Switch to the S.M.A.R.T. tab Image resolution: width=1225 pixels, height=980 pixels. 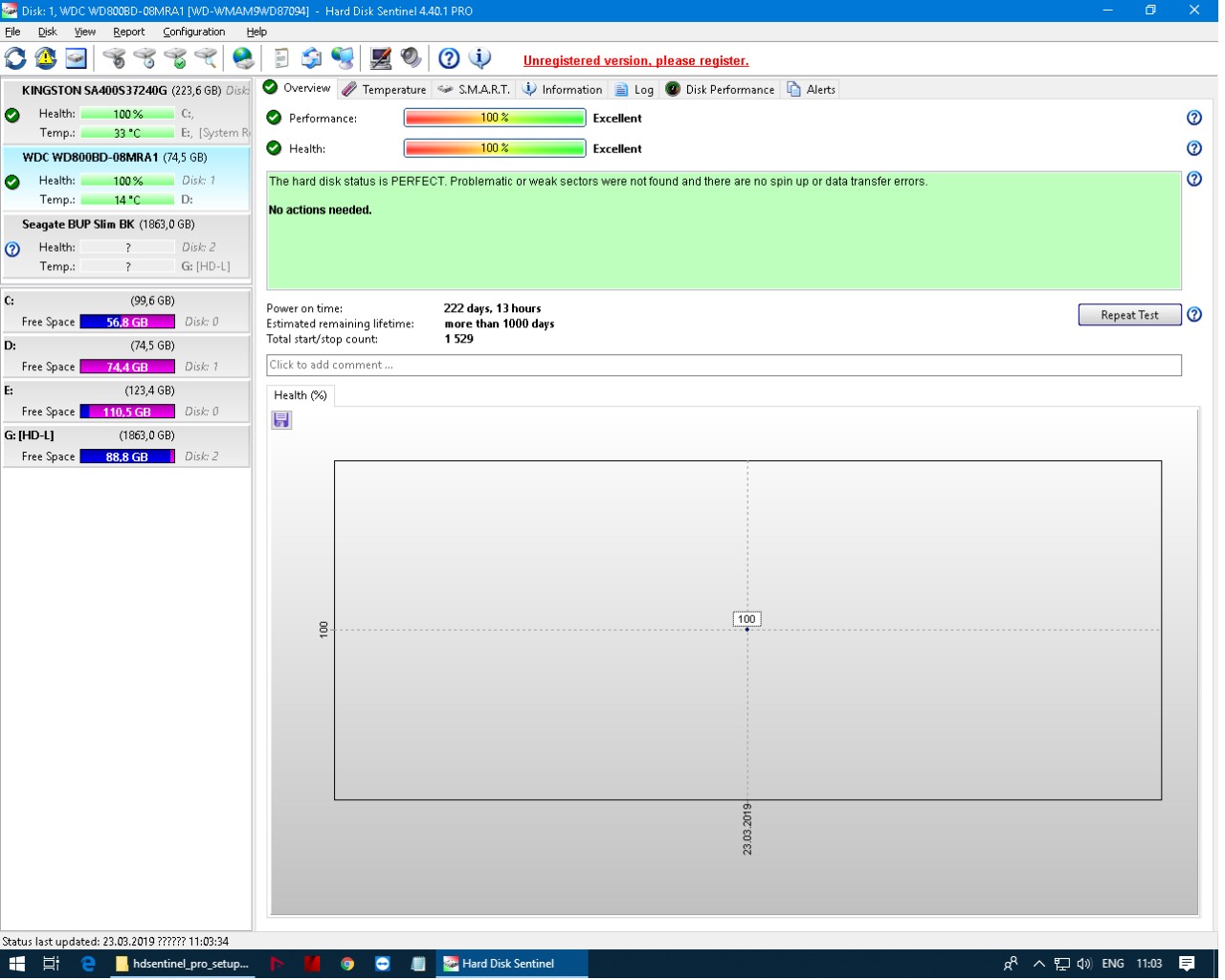click(474, 89)
